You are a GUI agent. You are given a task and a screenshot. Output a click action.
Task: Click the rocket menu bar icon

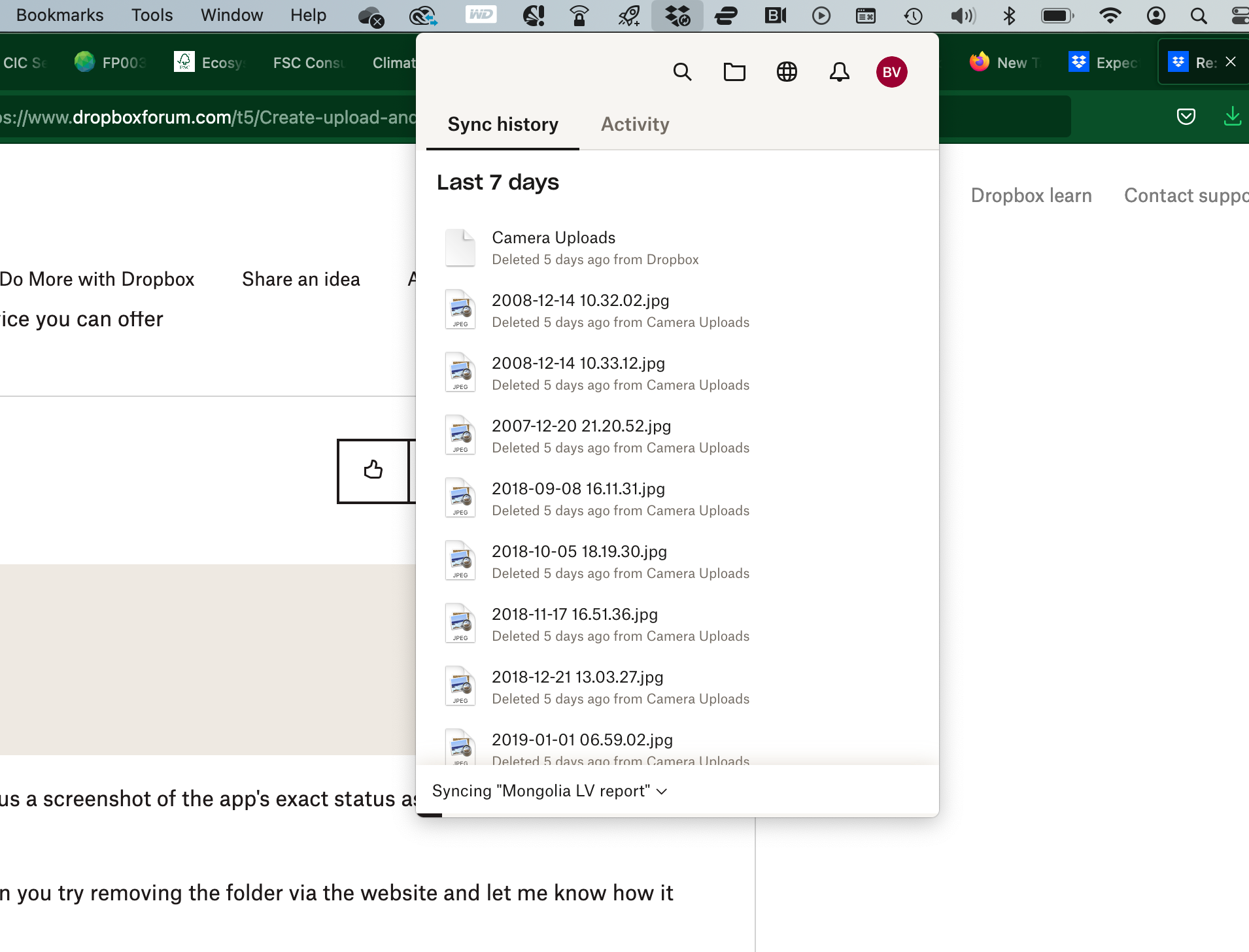pos(629,16)
